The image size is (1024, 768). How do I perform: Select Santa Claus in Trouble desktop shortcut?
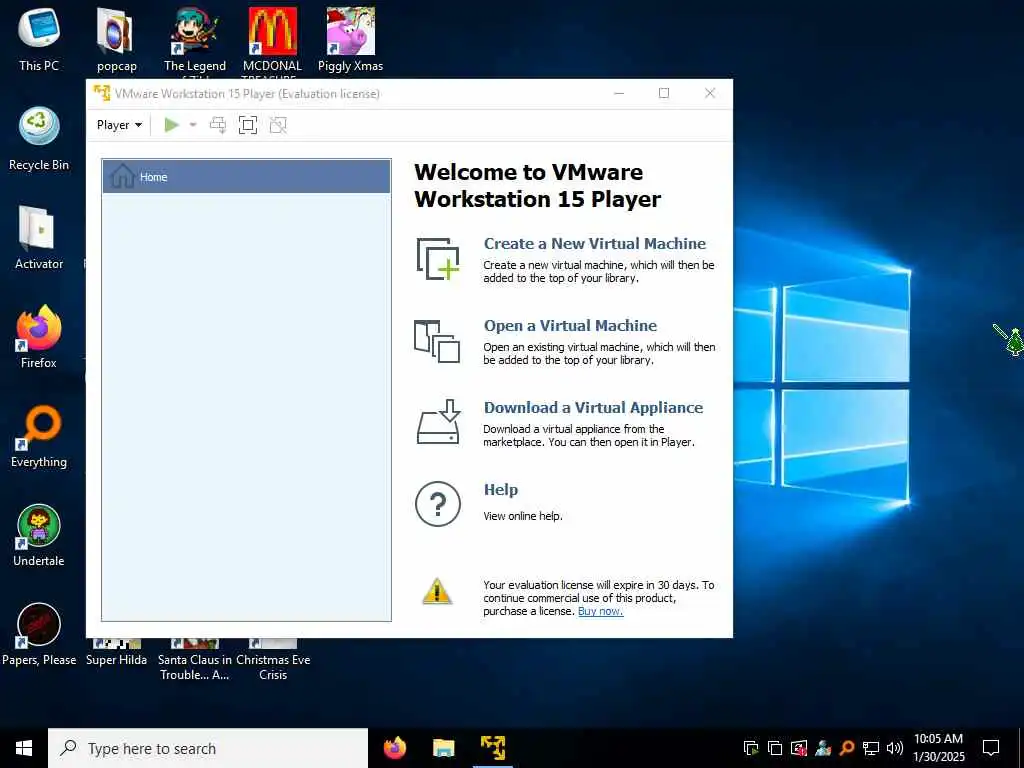[195, 660]
